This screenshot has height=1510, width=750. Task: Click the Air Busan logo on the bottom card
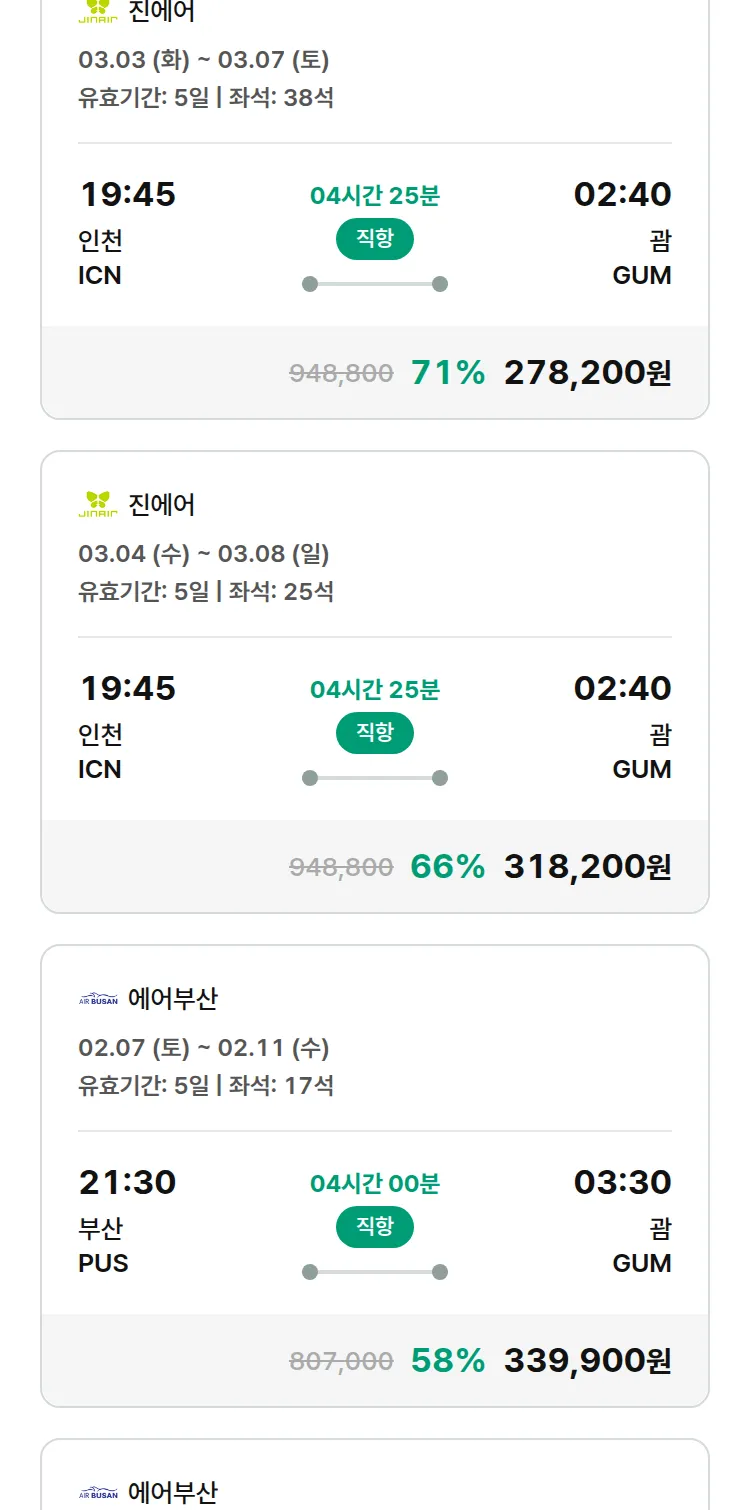coord(98,1492)
